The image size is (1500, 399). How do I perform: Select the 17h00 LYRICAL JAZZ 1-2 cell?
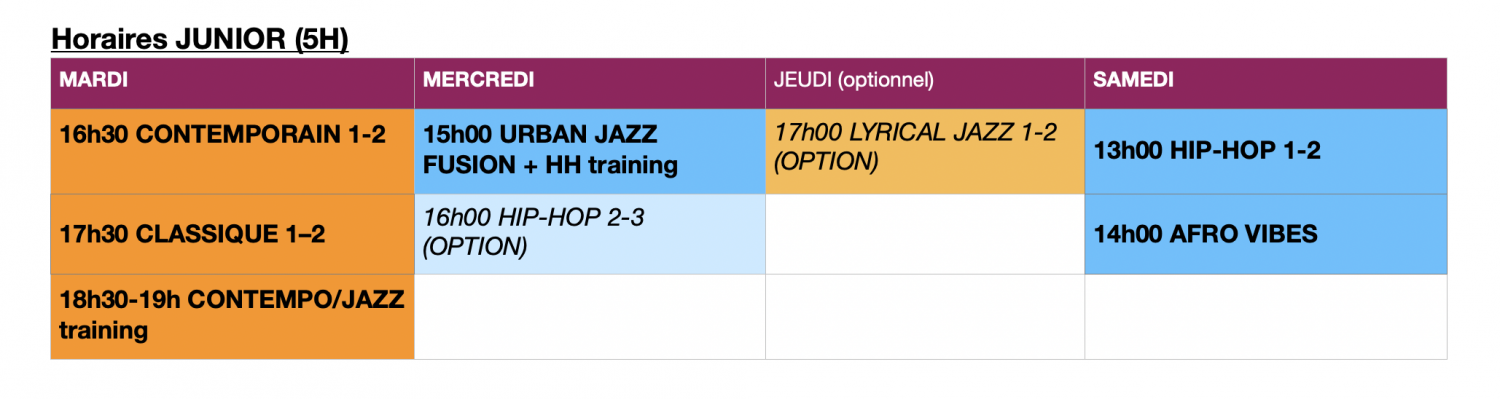pos(925,151)
